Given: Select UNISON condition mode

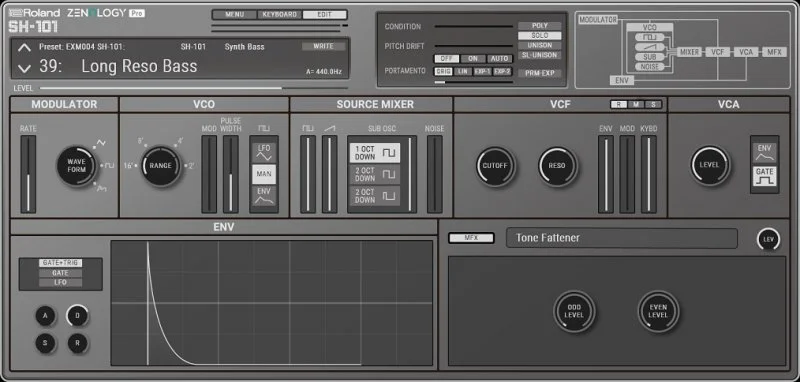Looking at the screenshot, I should click(x=540, y=45).
